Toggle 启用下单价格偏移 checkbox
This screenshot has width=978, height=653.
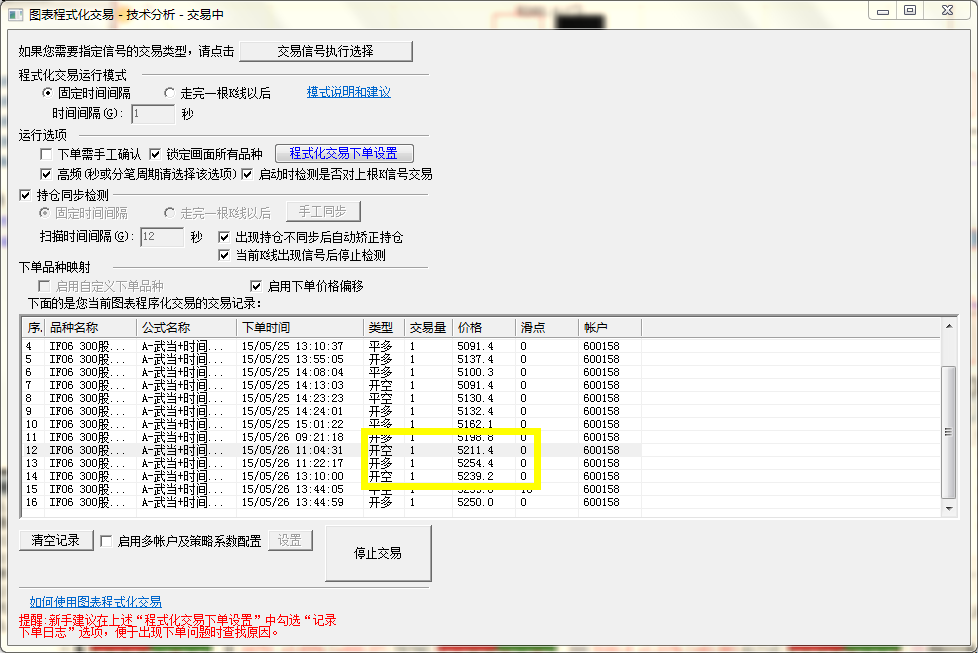pos(256,286)
